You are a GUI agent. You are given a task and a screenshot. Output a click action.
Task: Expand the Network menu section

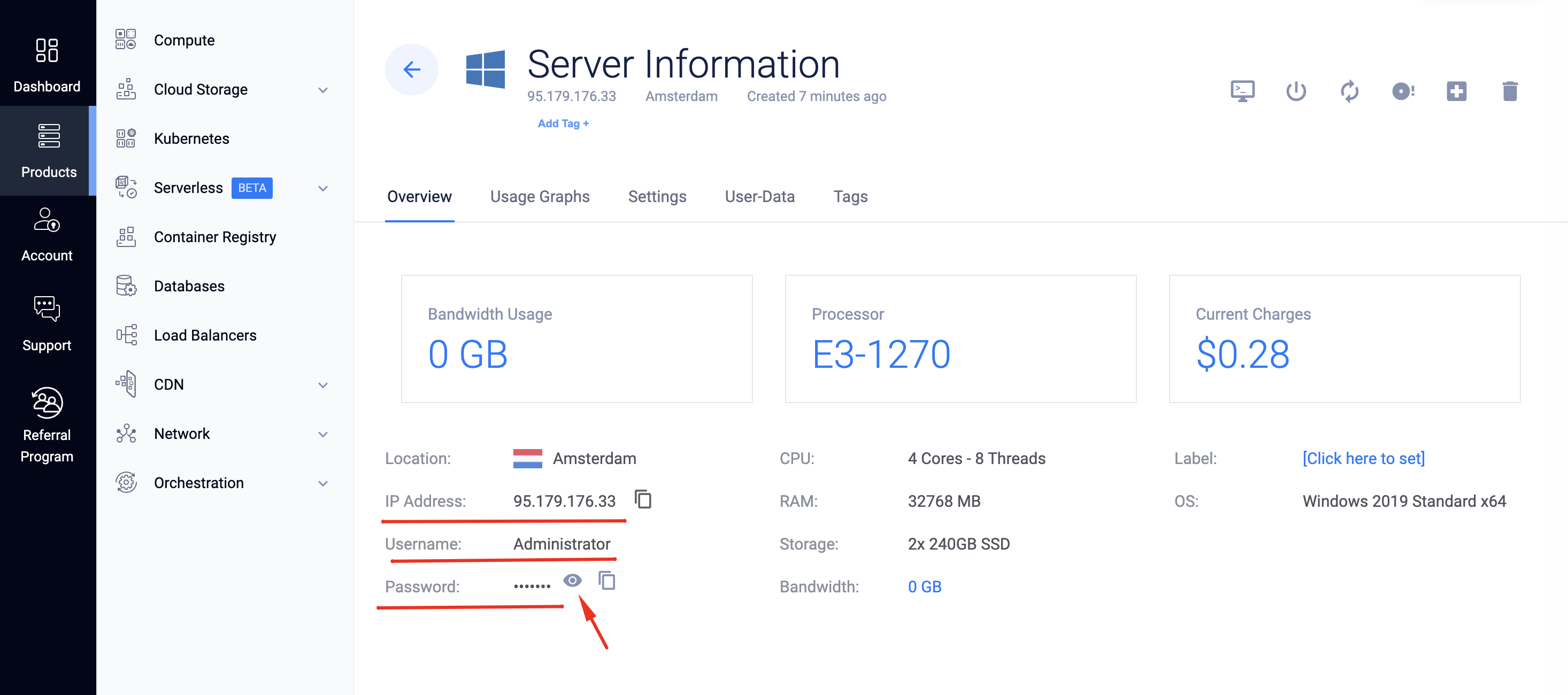(x=322, y=434)
